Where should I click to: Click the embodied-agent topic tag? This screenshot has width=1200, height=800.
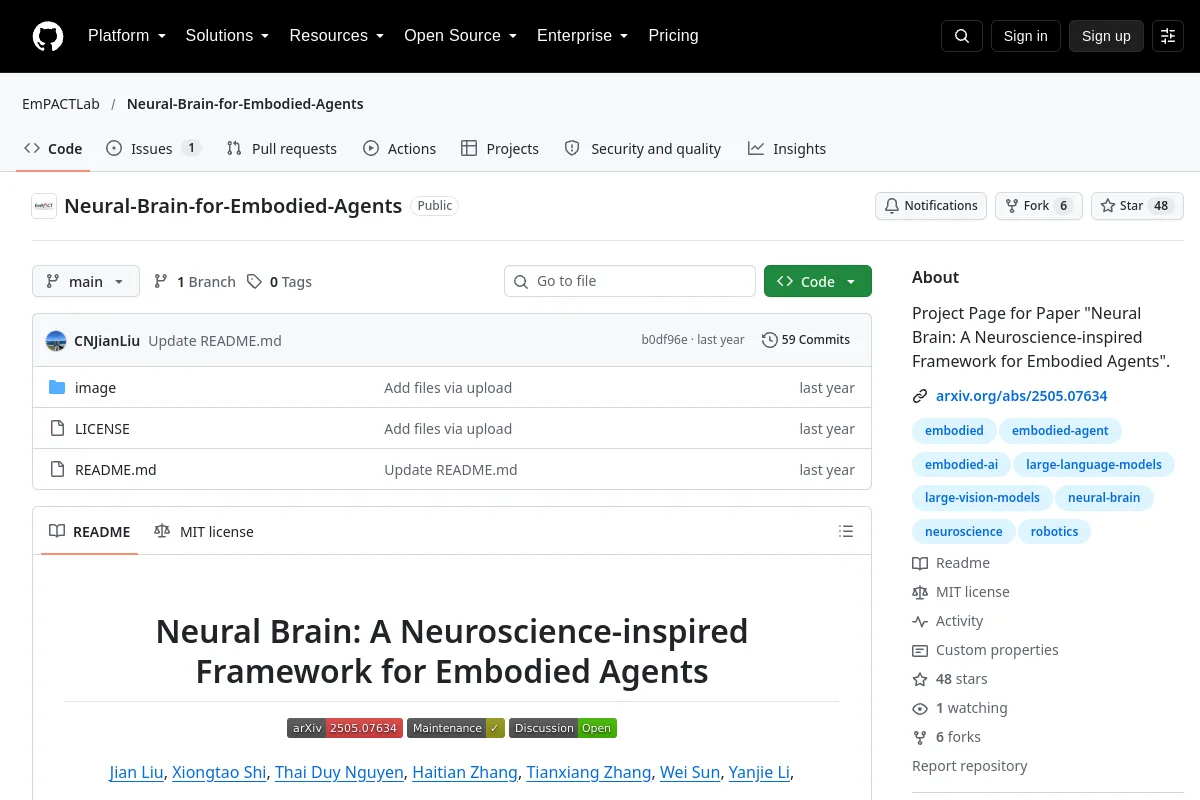click(1060, 431)
